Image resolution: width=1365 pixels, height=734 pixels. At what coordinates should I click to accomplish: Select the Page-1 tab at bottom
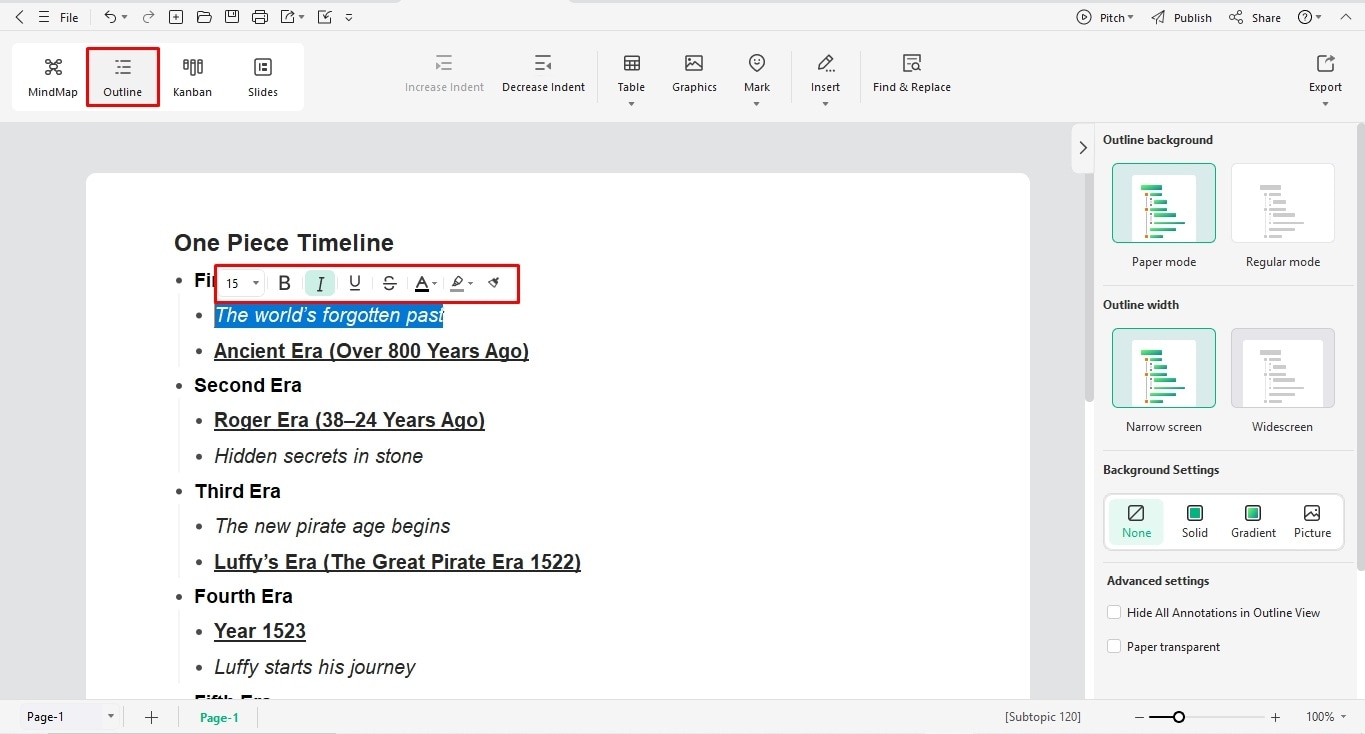point(219,717)
